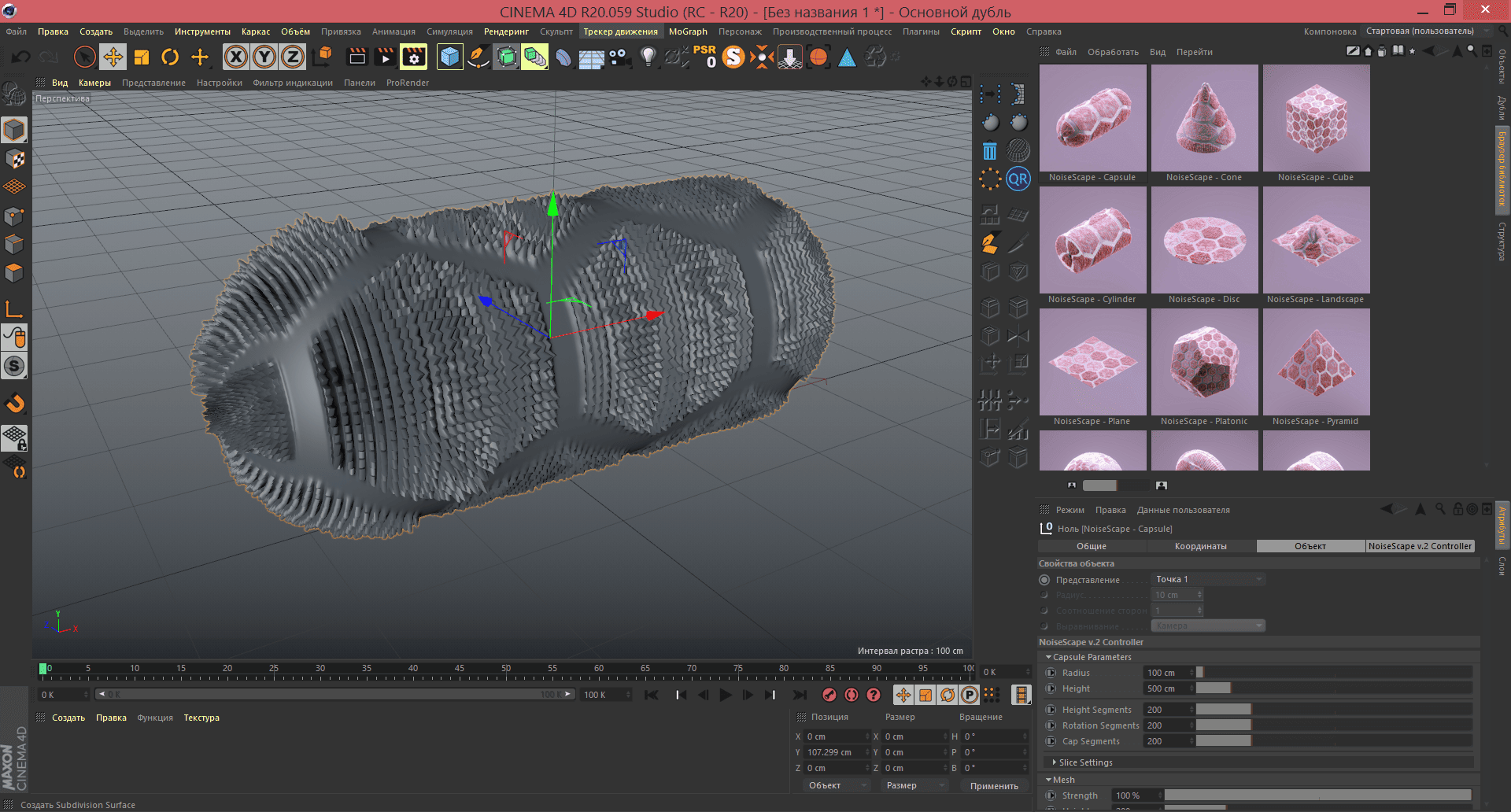Switch to the Координаты tab
The image size is (1511, 812).
click(1201, 546)
